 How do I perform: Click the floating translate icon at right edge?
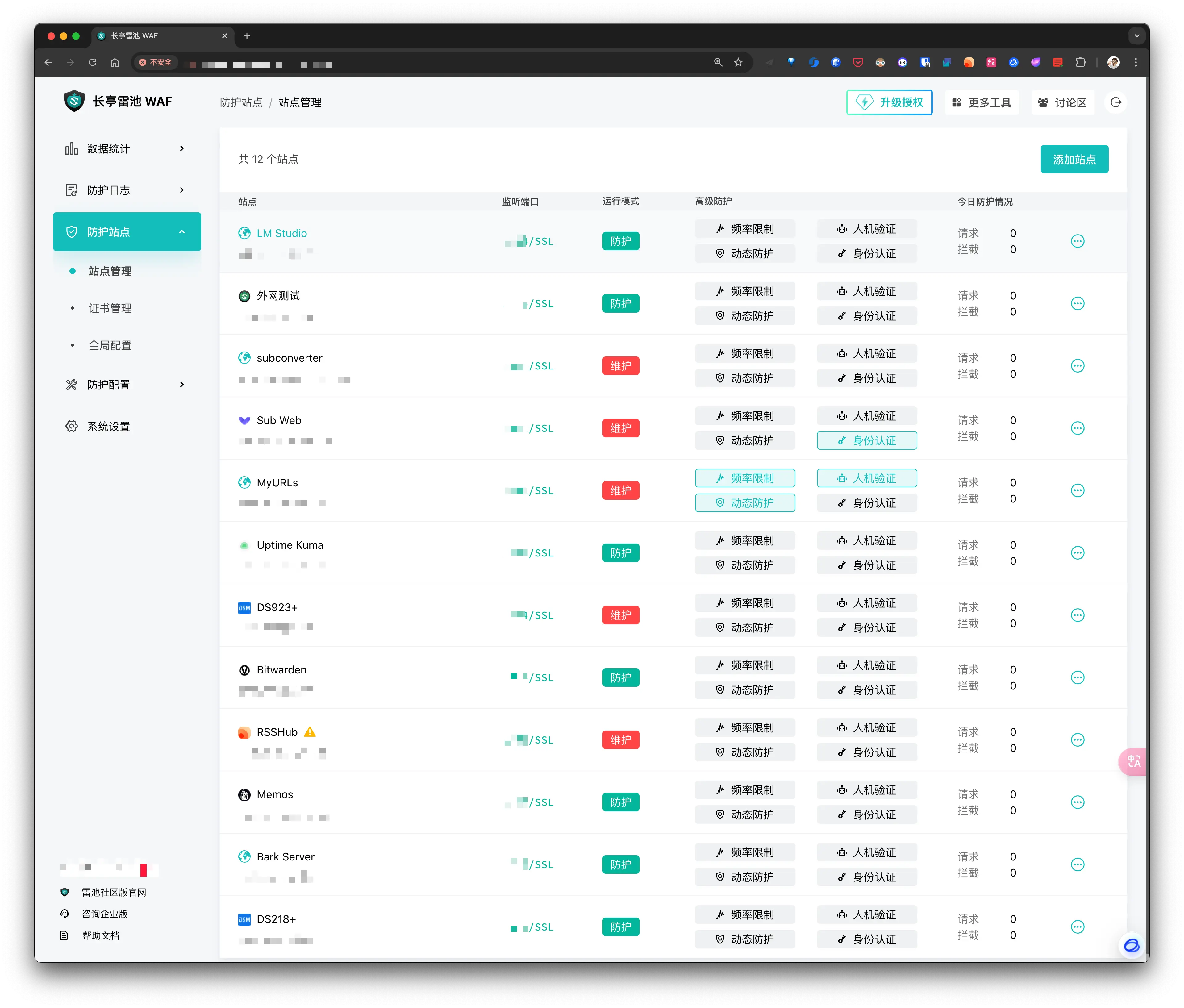click(1133, 761)
